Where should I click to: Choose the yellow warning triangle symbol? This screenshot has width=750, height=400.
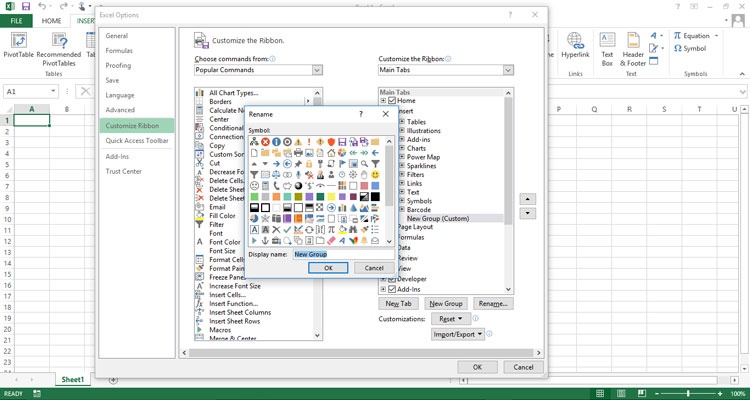pyautogui.click(x=298, y=142)
